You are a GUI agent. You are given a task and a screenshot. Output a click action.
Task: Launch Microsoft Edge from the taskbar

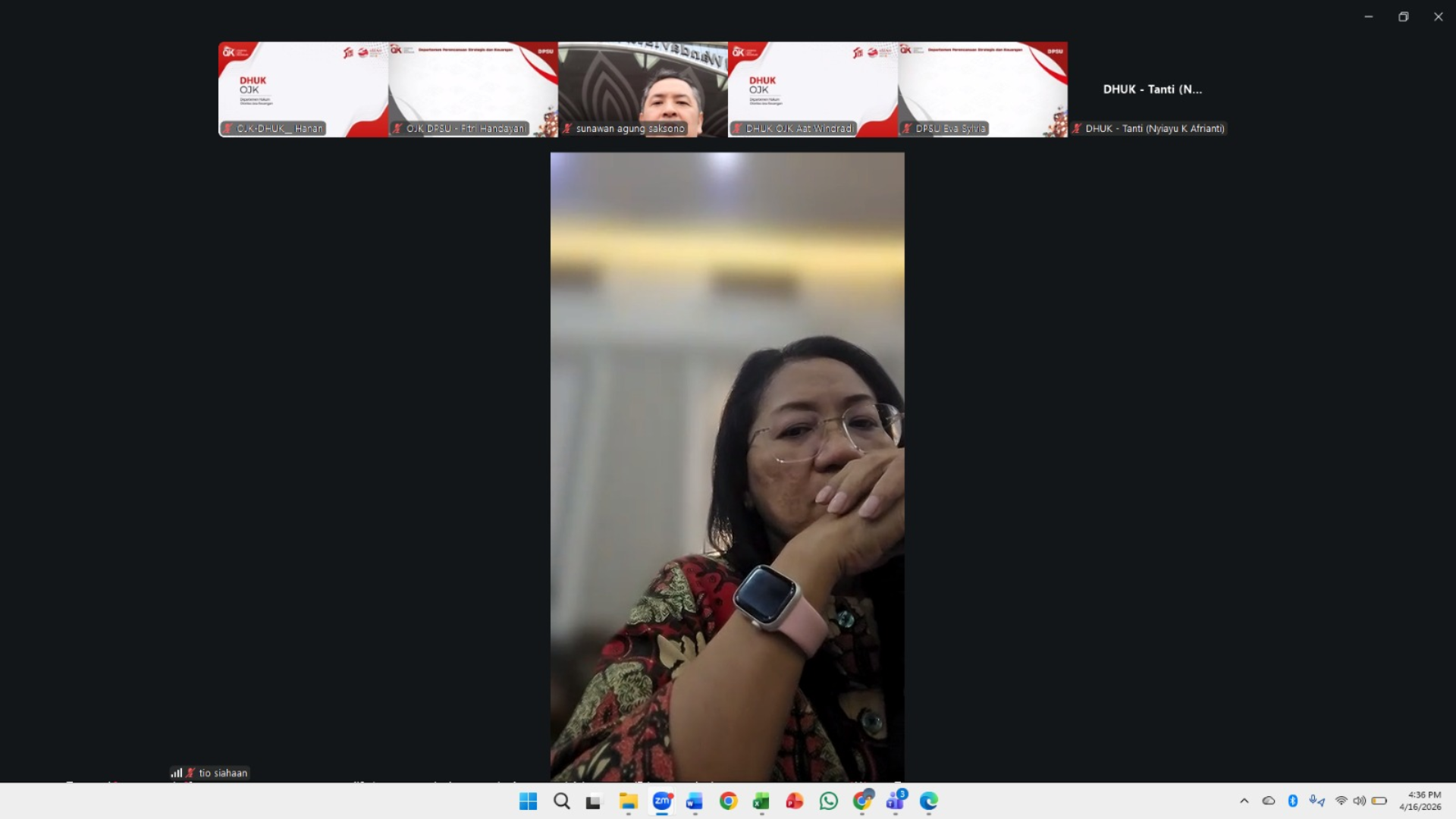[x=929, y=801]
